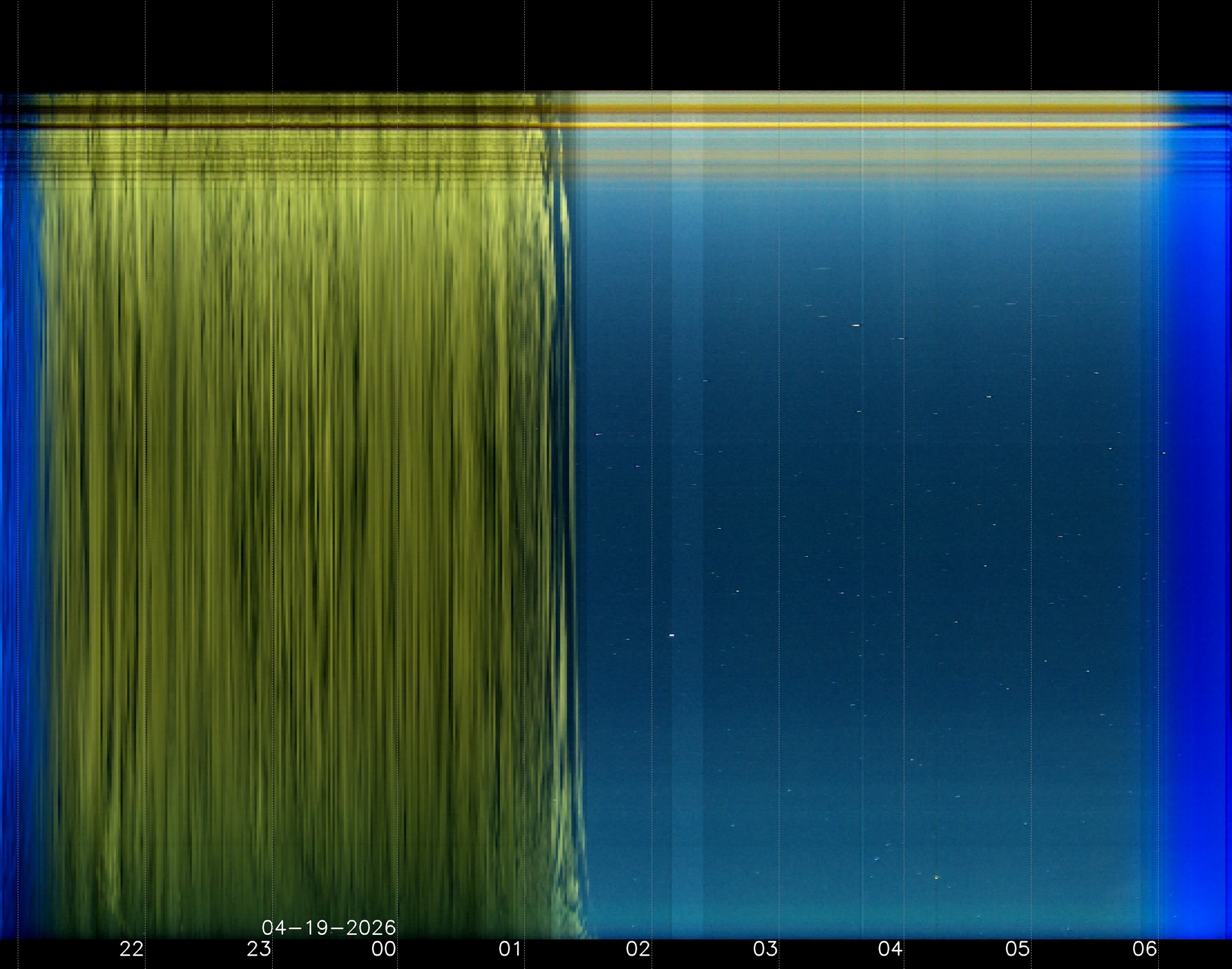Click the yellowish star dot near bottom right
The image size is (1232, 969).
[936, 877]
